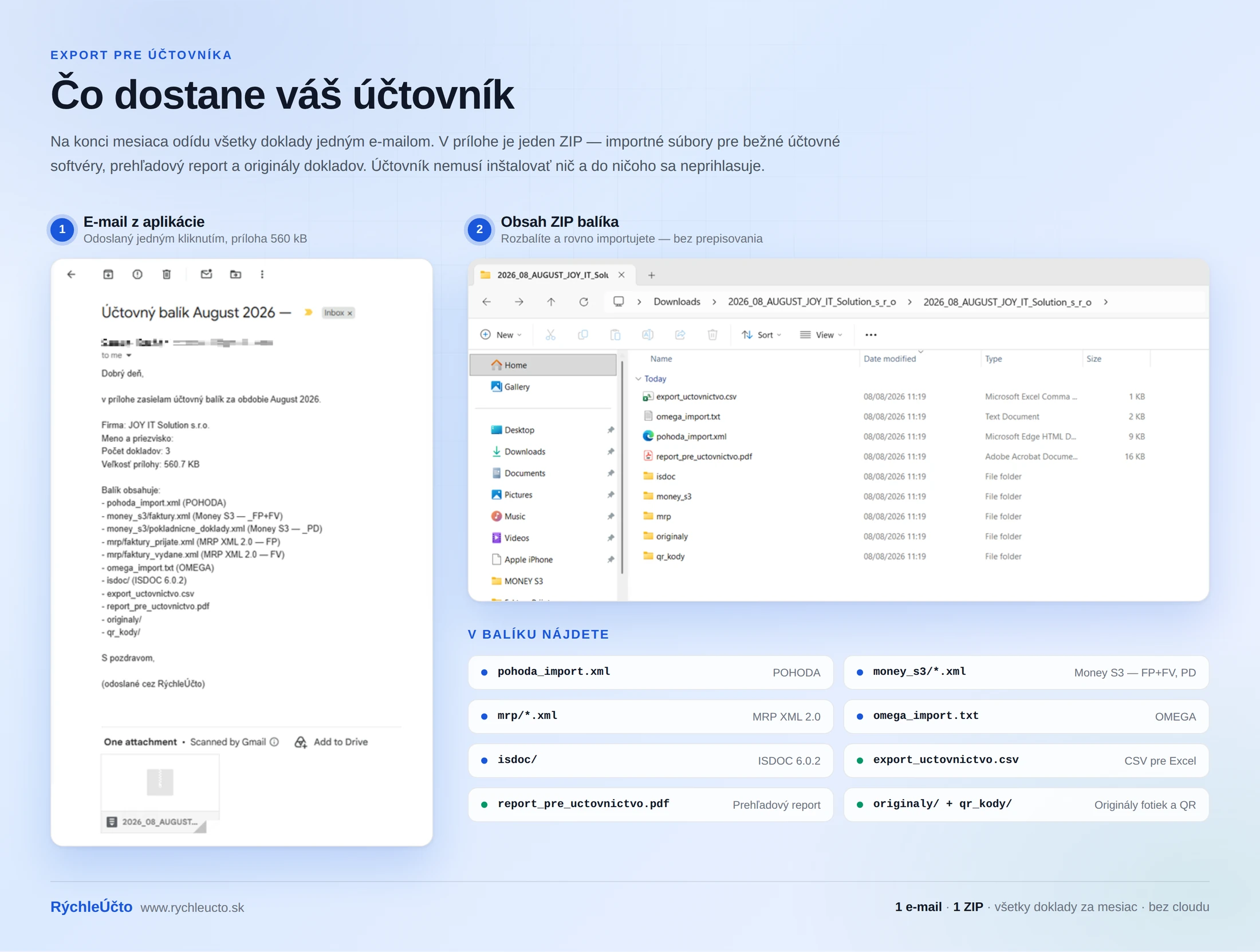Add a new Explorer tab with plus
Image resolution: width=1260 pixels, height=952 pixels.
pos(651,275)
